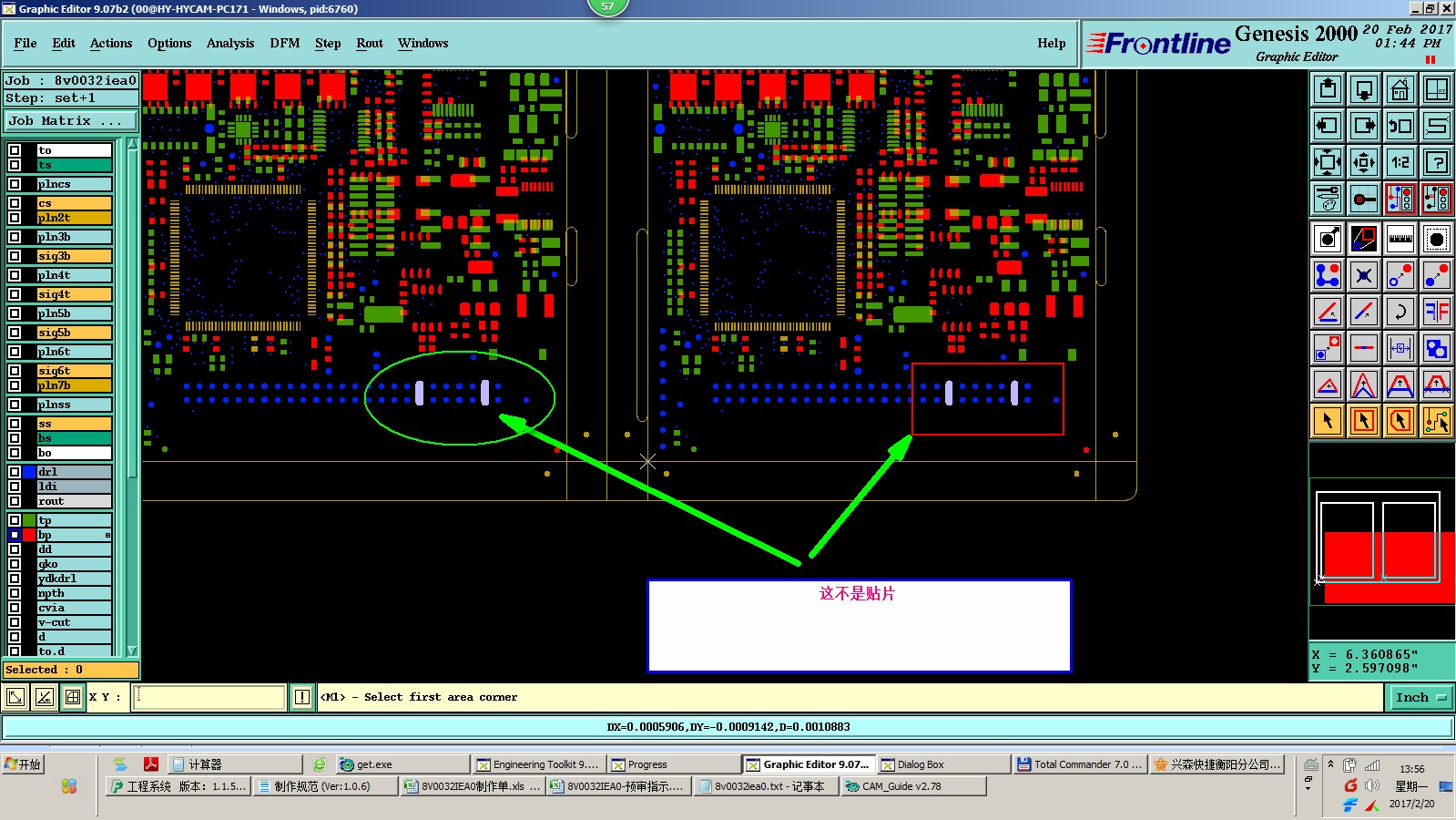Open the Edit menu
The height and width of the screenshot is (820, 1456).
coord(64,43)
